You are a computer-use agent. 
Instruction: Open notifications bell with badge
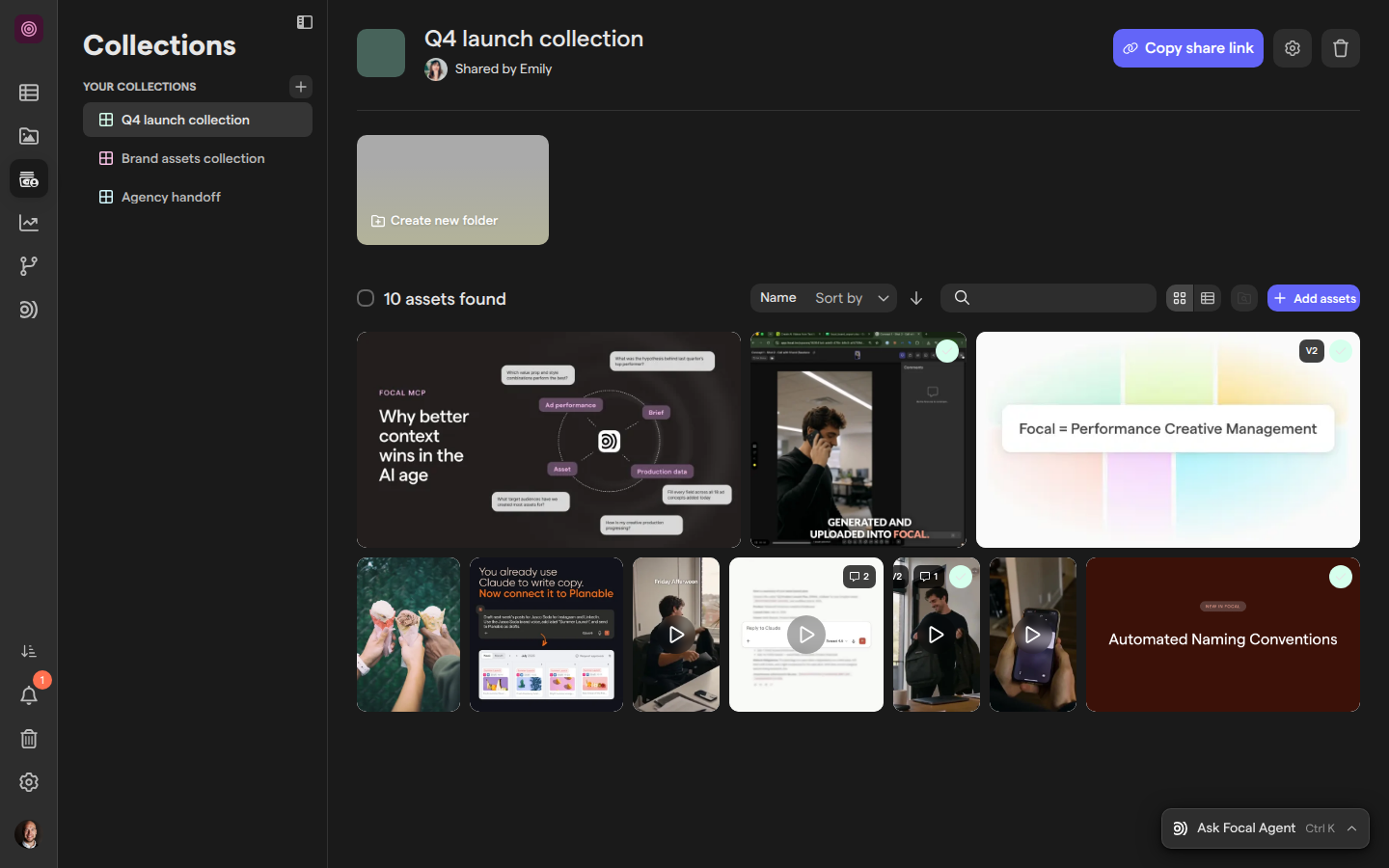[x=29, y=695]
